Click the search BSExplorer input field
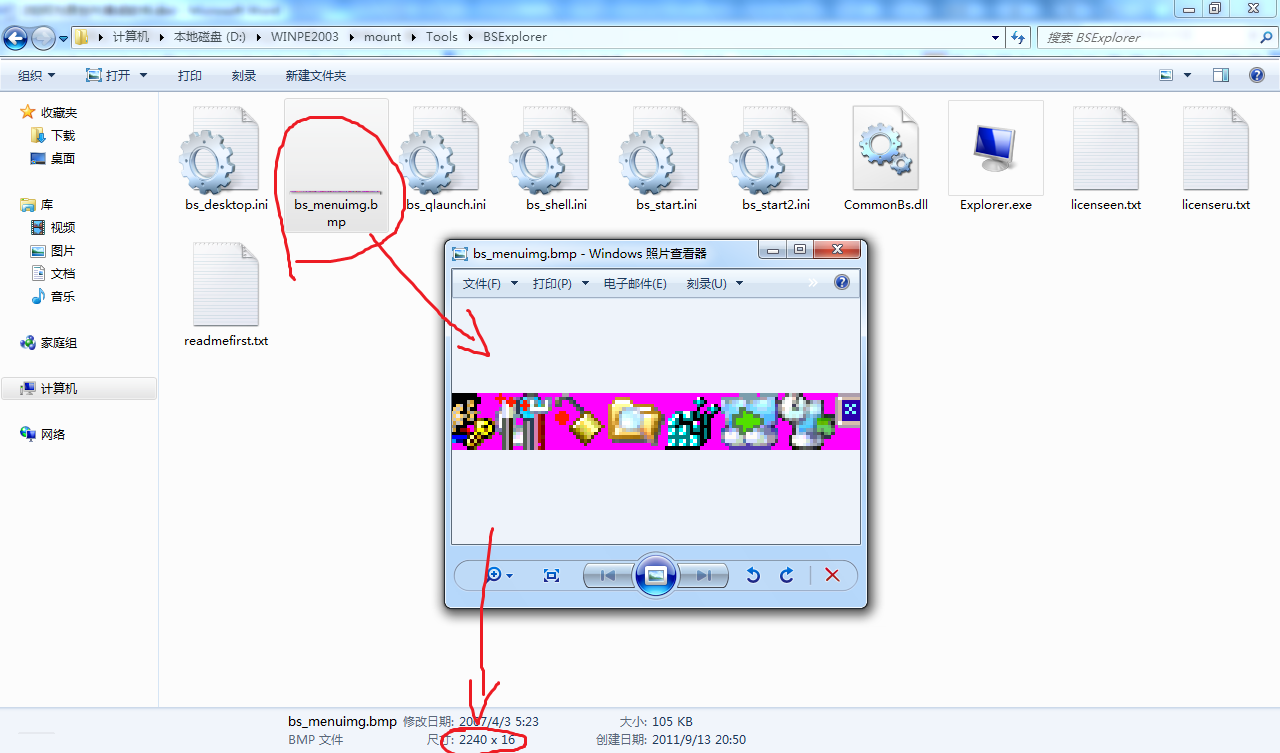The height and width of the screenshot is (753, 1280). 1145,37
